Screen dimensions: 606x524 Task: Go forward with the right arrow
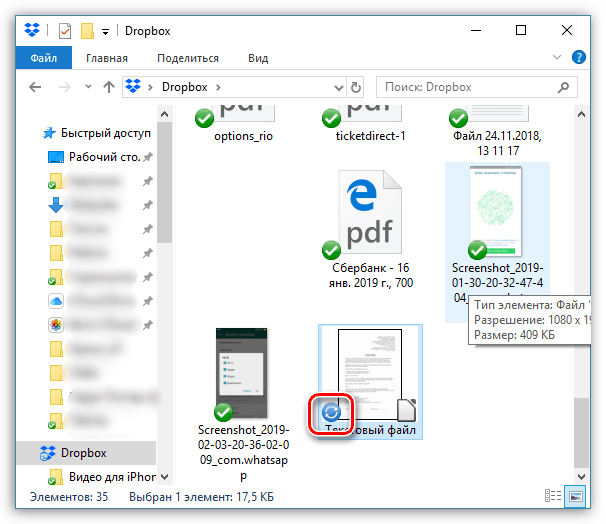65,87
